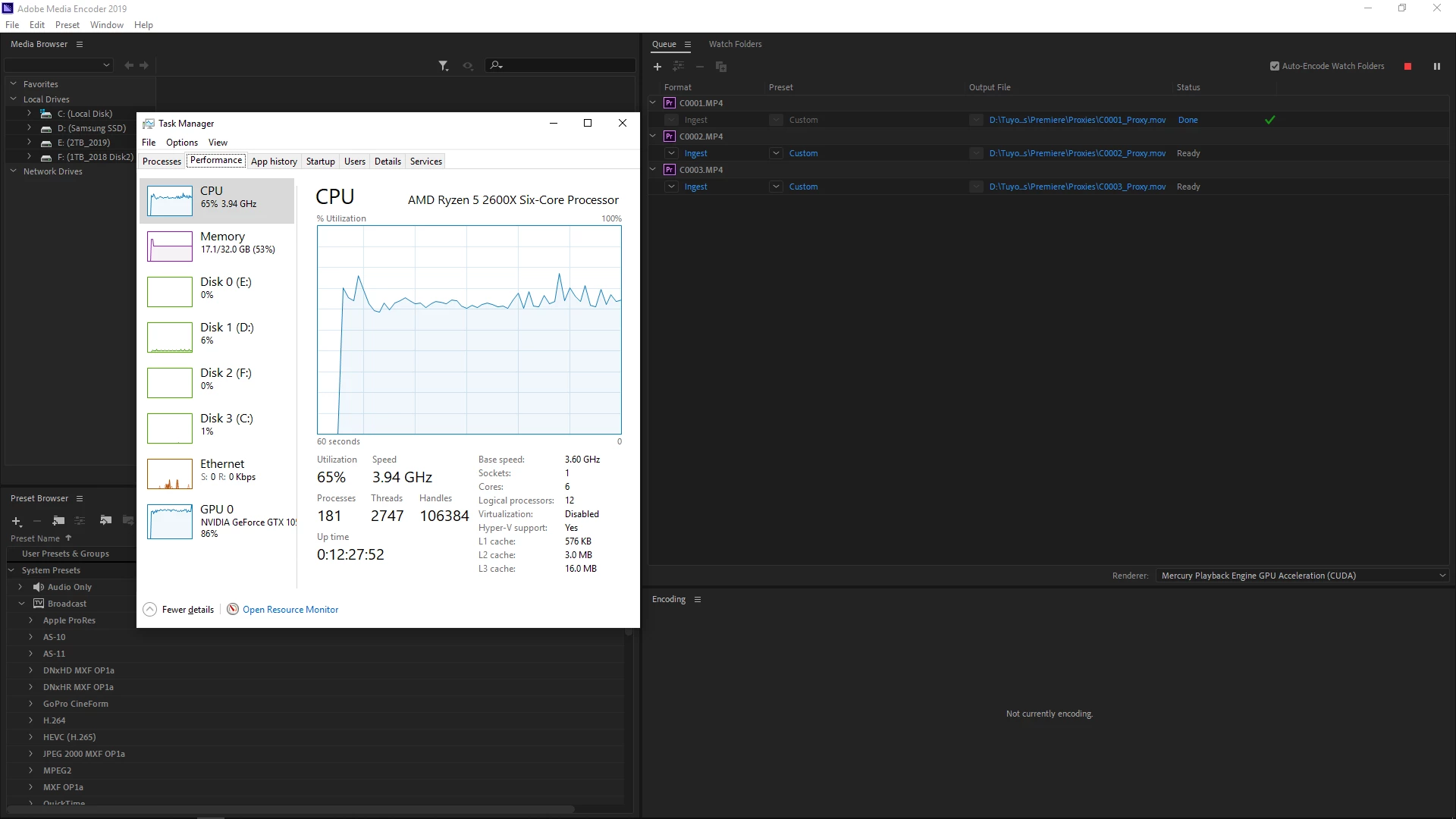Viewport: 1456px width, 819px height.
Task: Open the Encoding panel menu icon
Action: point(698,600)
